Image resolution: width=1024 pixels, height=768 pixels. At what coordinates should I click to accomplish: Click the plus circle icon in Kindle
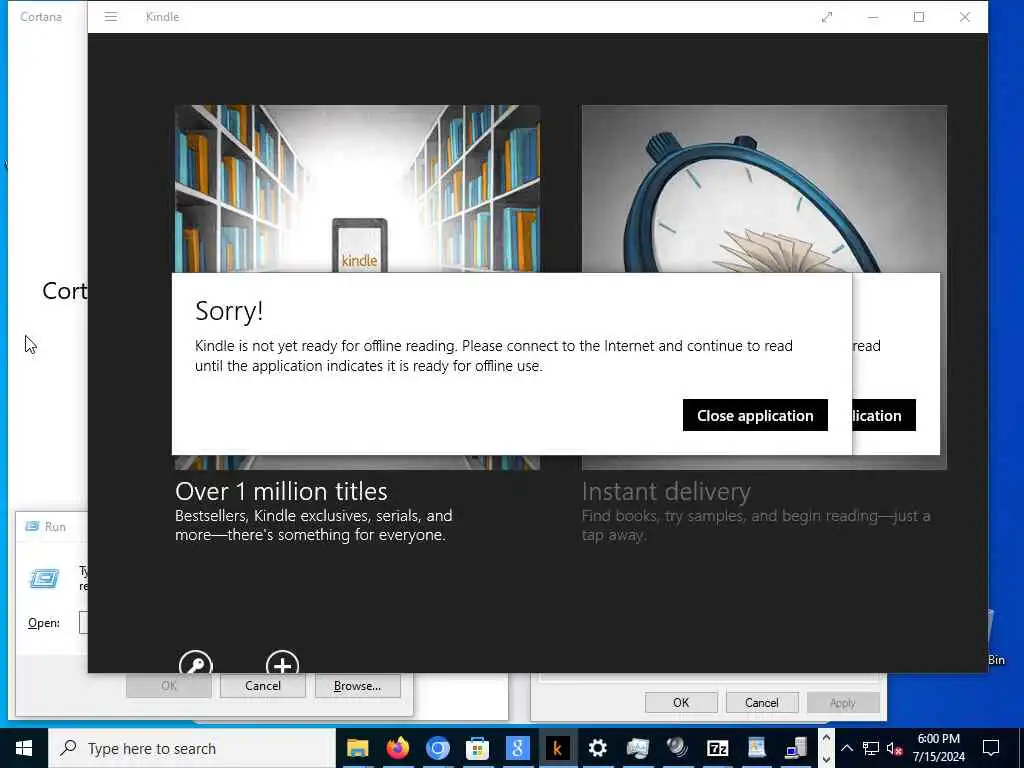click(x=282, y=662)
